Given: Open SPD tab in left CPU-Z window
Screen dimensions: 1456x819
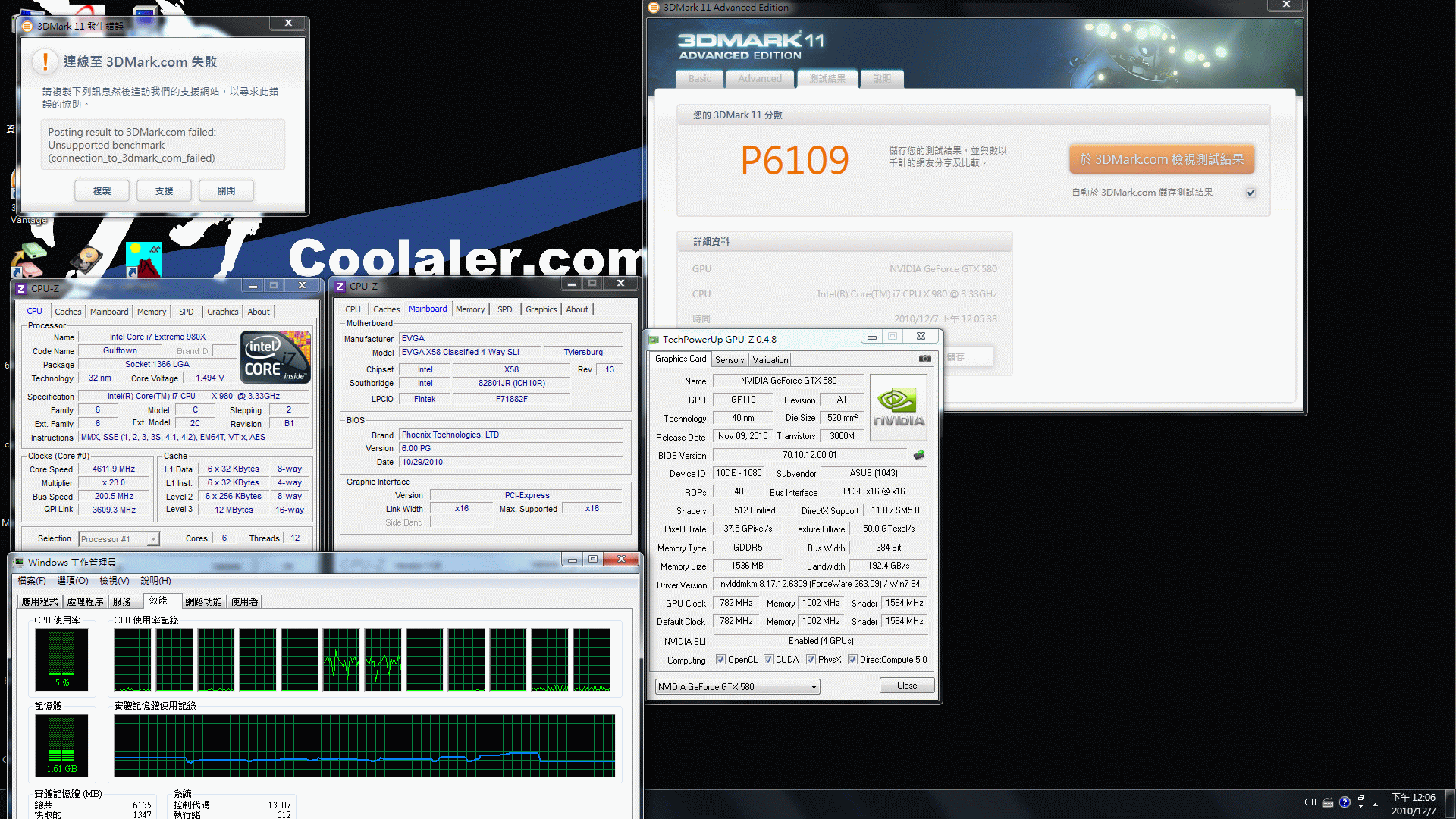Looking at the screenshot, I should (x=187, y=312).
